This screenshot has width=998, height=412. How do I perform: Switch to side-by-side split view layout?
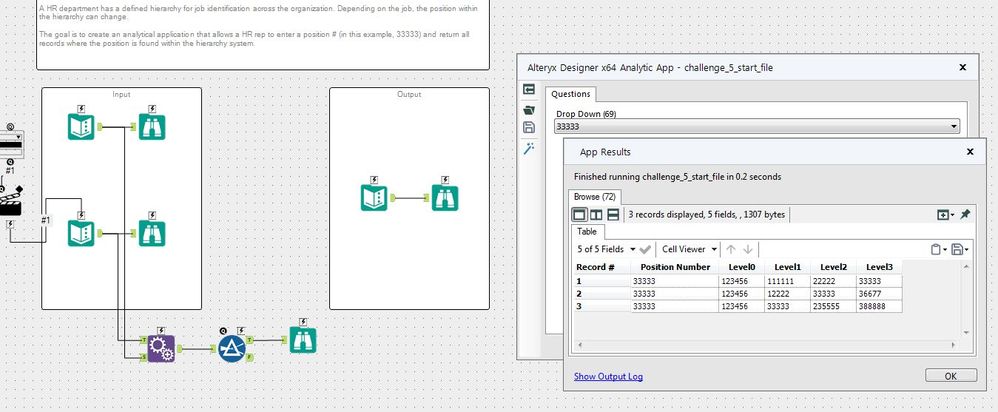[596, 215]
